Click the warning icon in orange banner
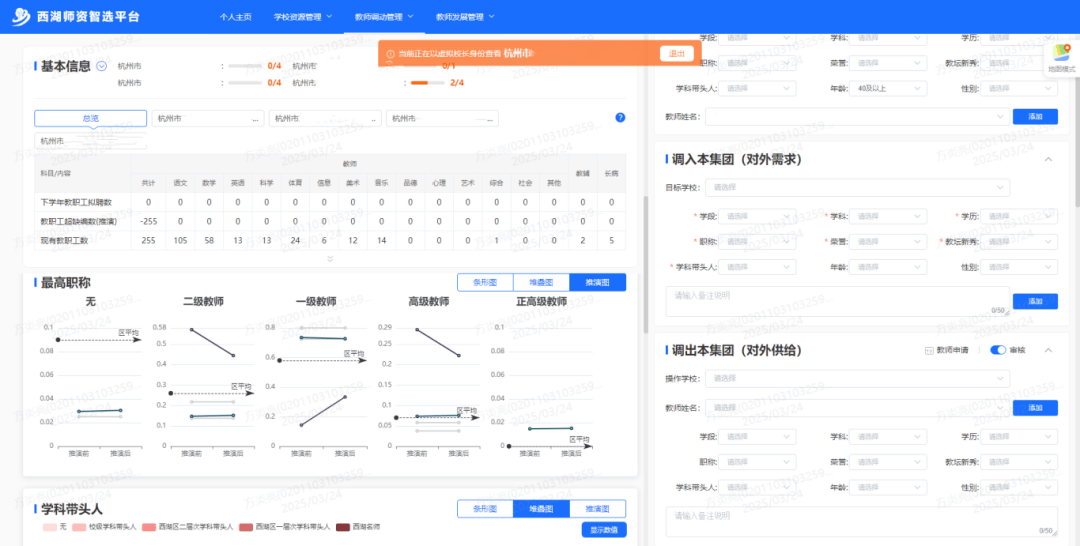 click(x=390, y=53)
